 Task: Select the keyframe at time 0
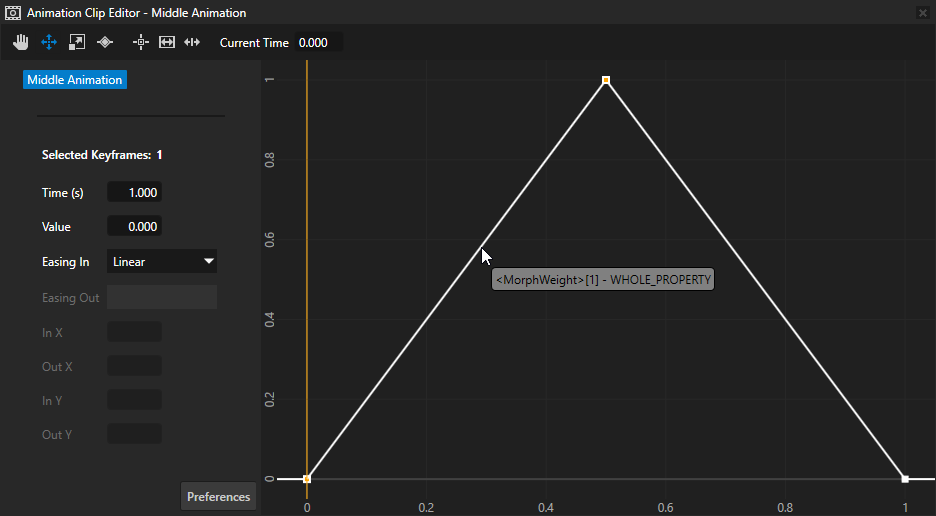pyautogui.click(x=307, y=479)
